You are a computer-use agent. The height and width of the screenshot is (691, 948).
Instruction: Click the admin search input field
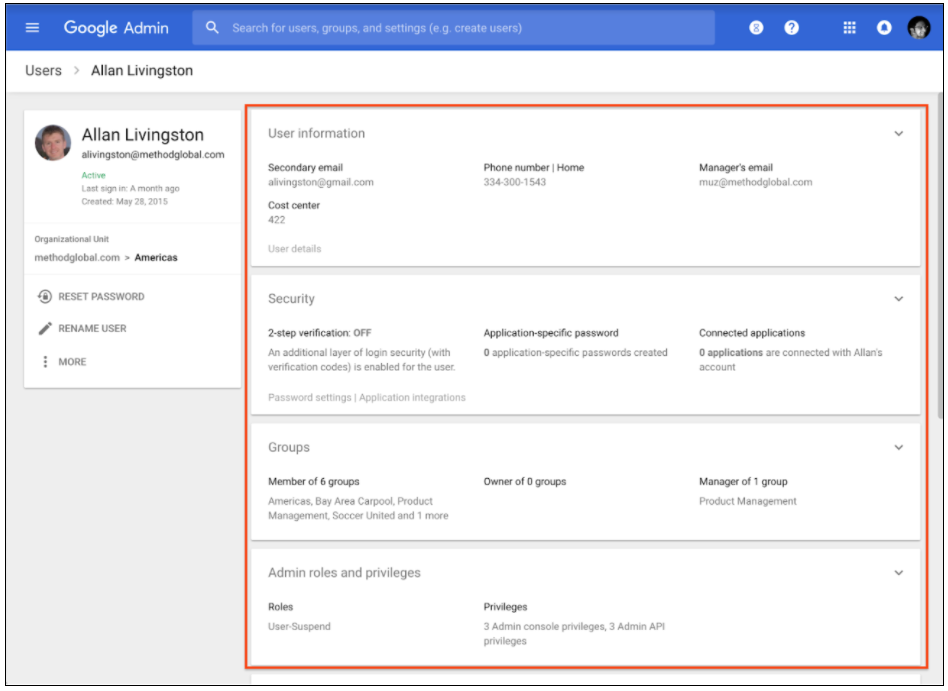tap(460, 28)
